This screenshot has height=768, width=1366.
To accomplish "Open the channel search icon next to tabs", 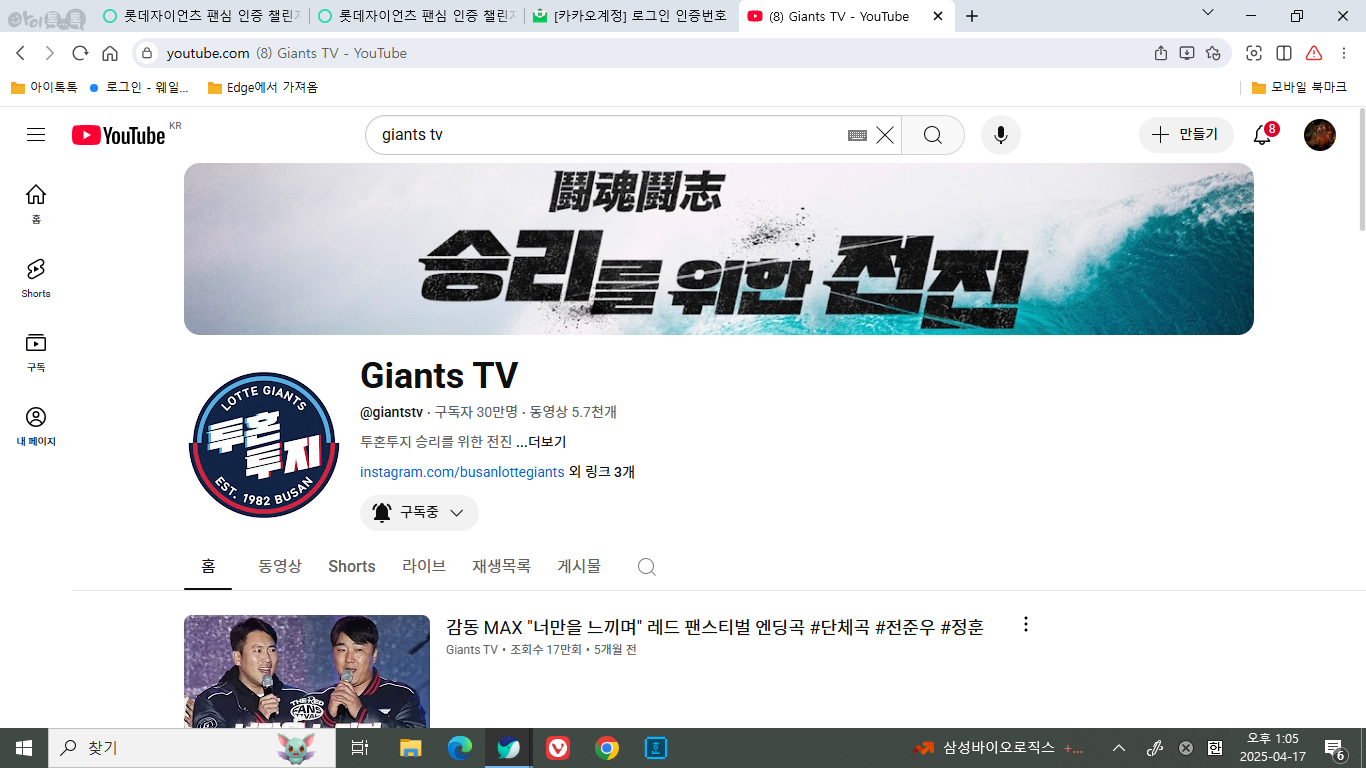I will 646,566.
